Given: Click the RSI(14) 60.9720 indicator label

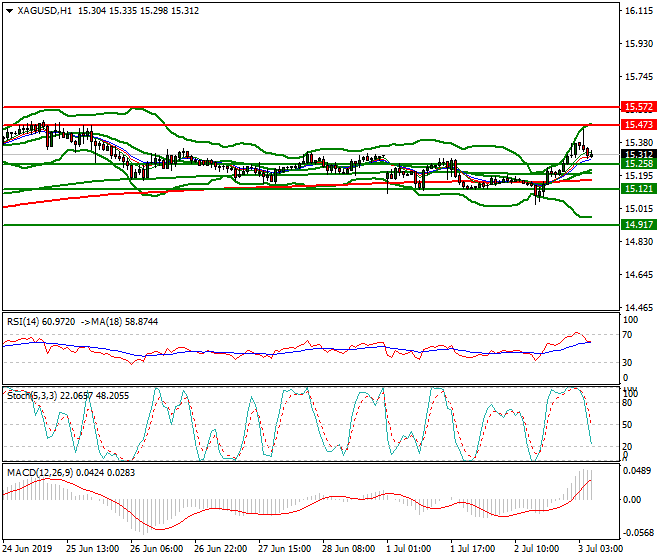Looking at the screenshot, I should 41,322.
